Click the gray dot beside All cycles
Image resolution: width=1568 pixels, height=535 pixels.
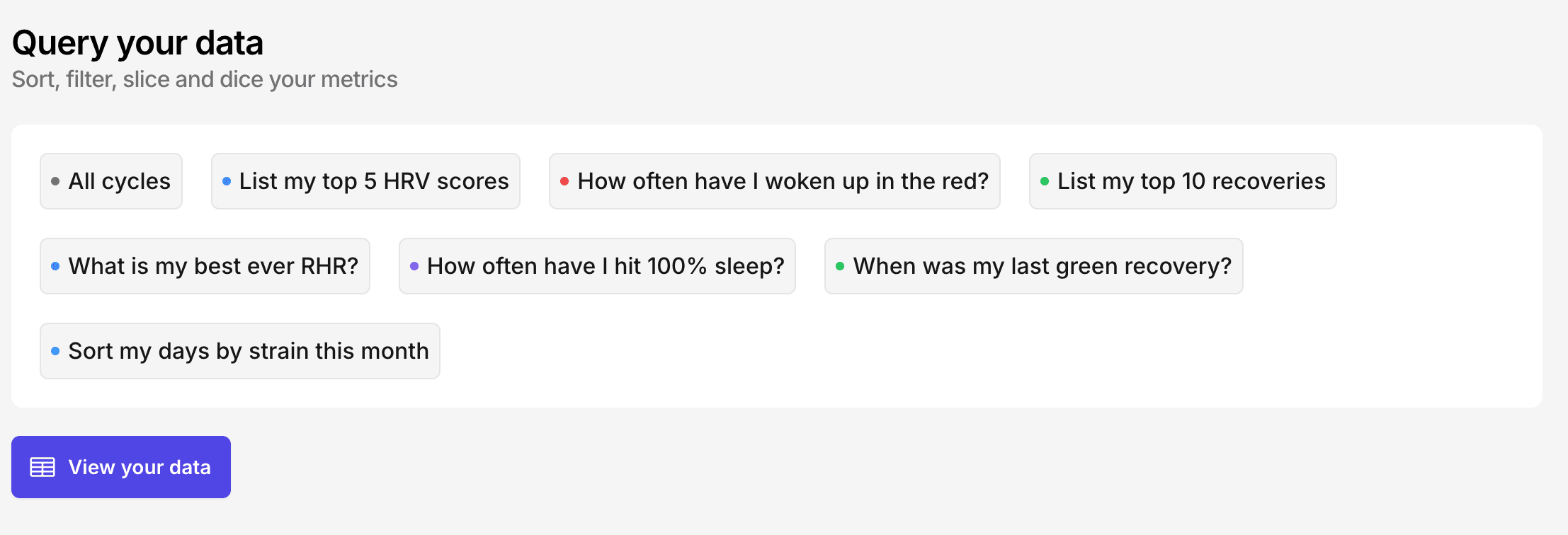[x=55, y=181]
